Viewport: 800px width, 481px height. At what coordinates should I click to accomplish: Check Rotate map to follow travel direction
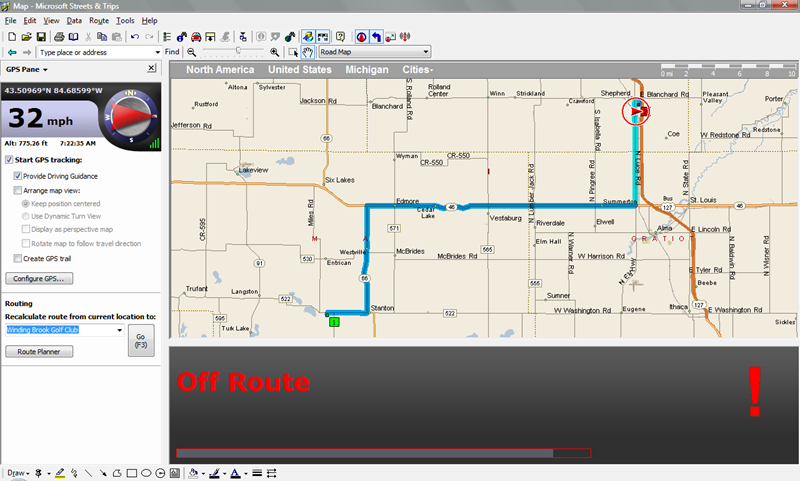(26, 243)
